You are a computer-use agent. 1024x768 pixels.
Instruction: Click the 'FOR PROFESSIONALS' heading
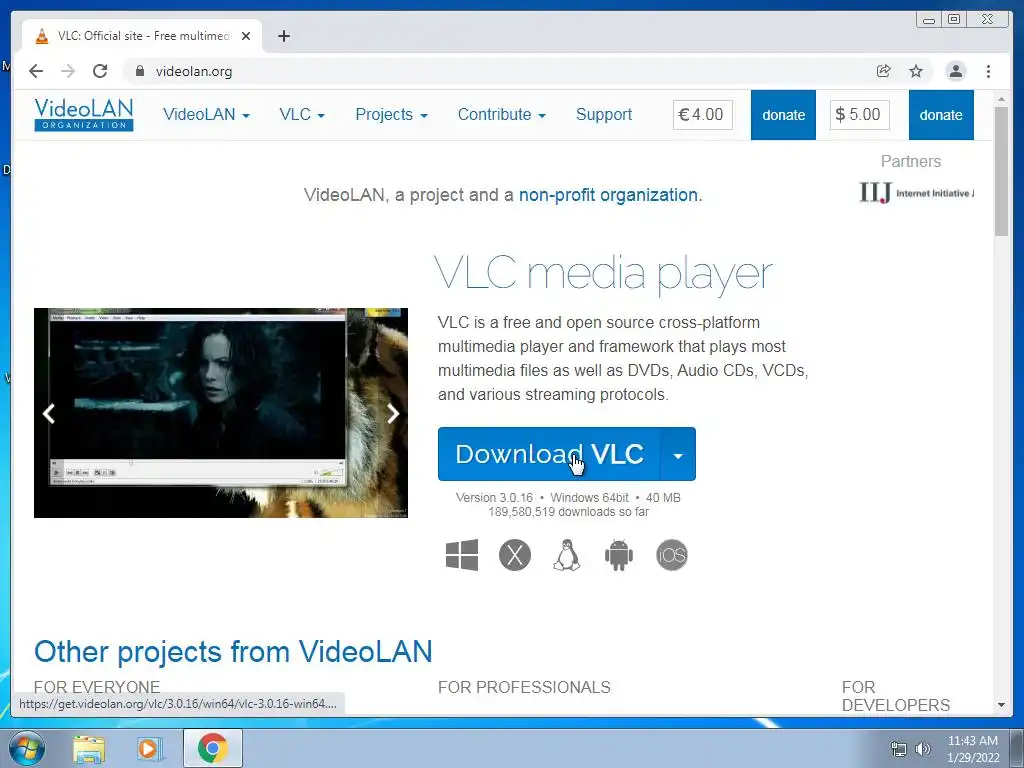tap(524, 687)
